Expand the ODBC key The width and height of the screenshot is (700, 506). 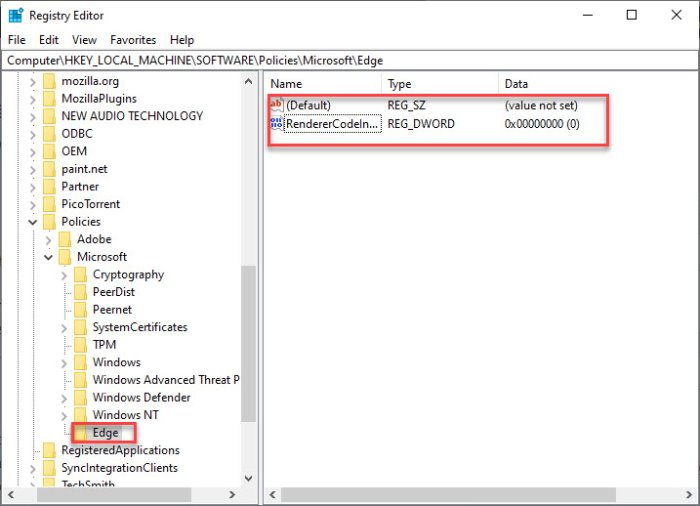[33, 134]
